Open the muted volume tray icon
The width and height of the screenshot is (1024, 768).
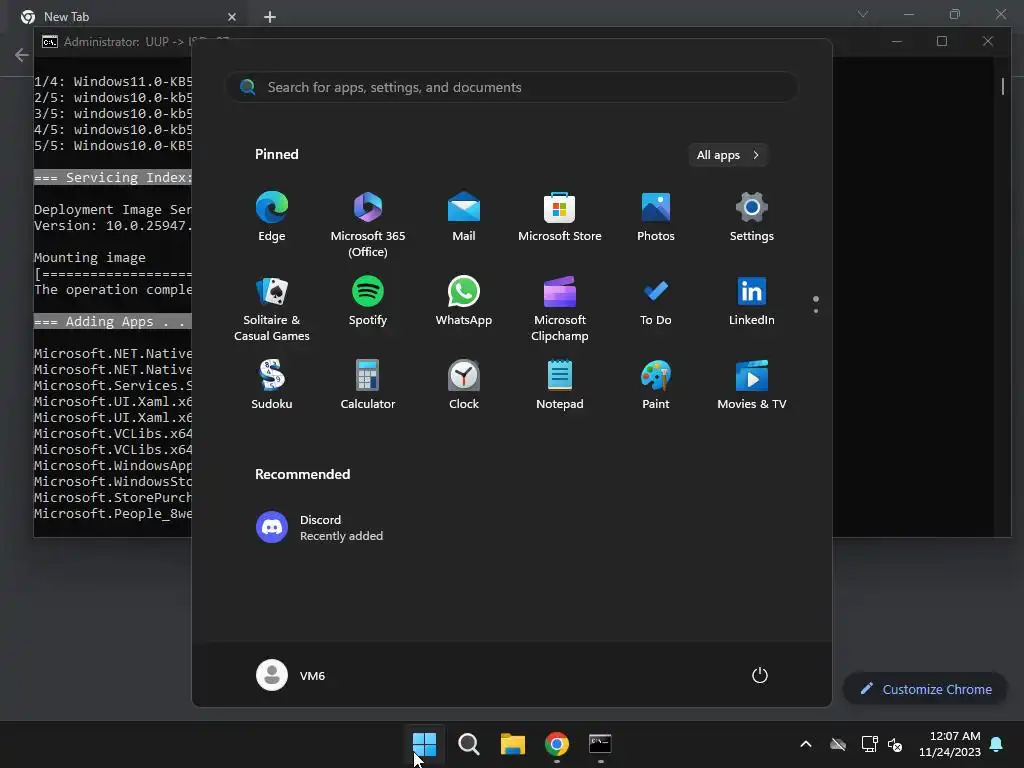pyautogui.click(x=895, y=744)
